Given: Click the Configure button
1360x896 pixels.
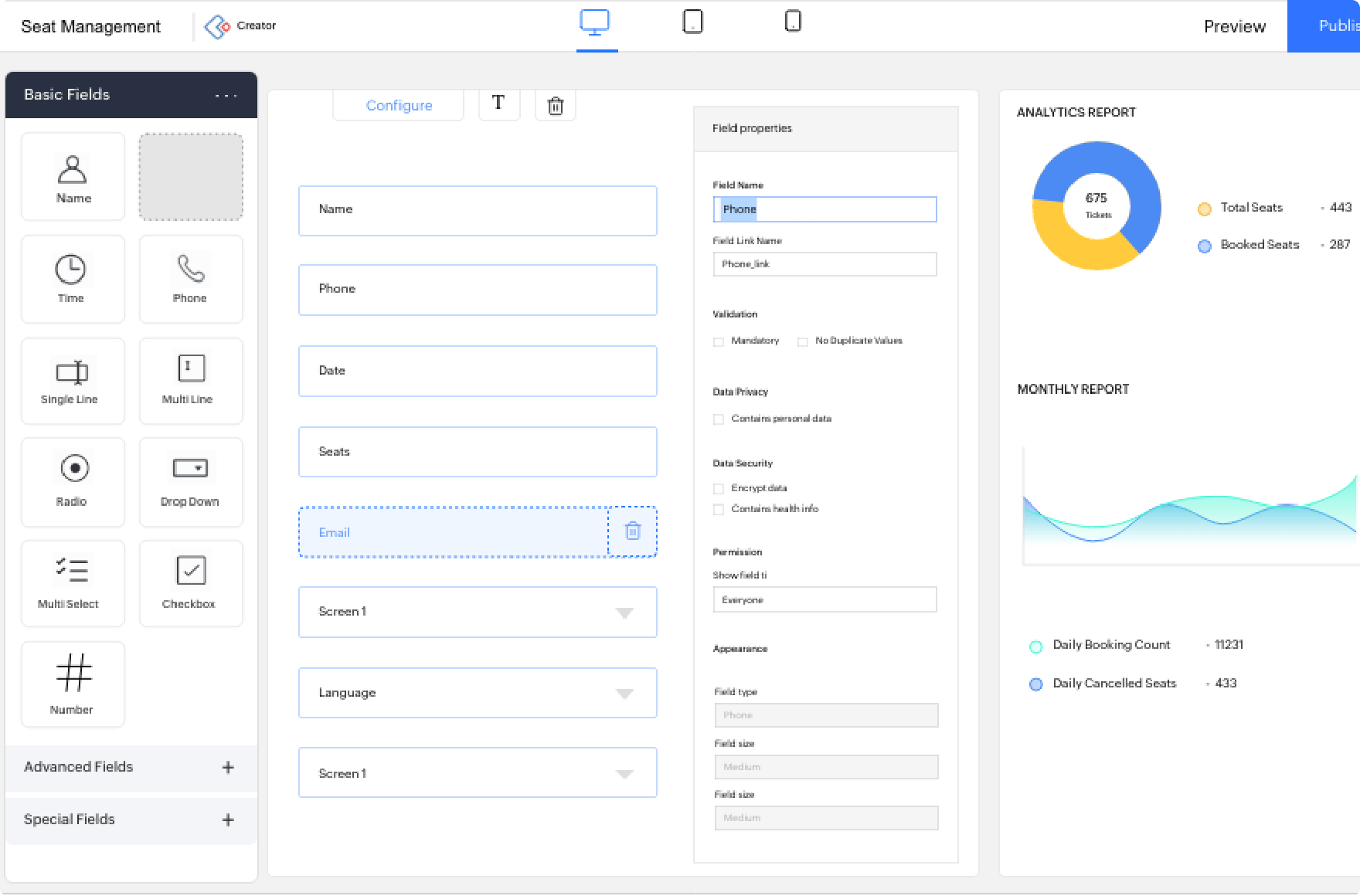Looking at the screenshot, I should coord(399,105).
